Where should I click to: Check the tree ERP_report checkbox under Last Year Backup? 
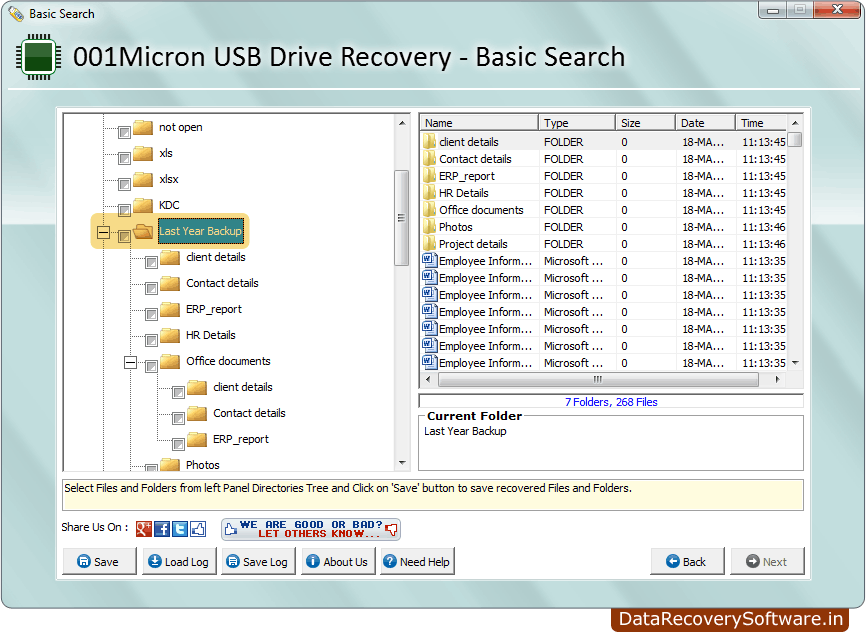point(151,314)
